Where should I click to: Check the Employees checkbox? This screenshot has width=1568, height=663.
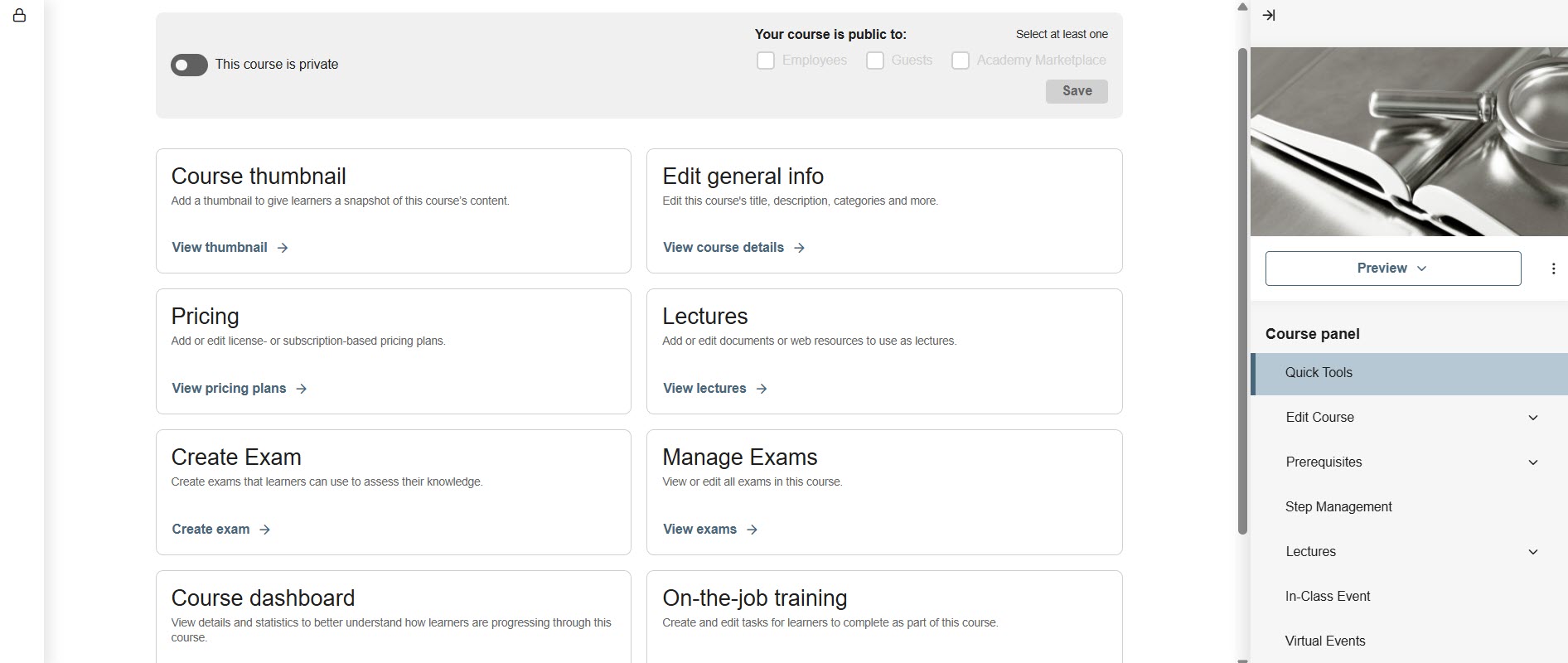click(766, 60)
